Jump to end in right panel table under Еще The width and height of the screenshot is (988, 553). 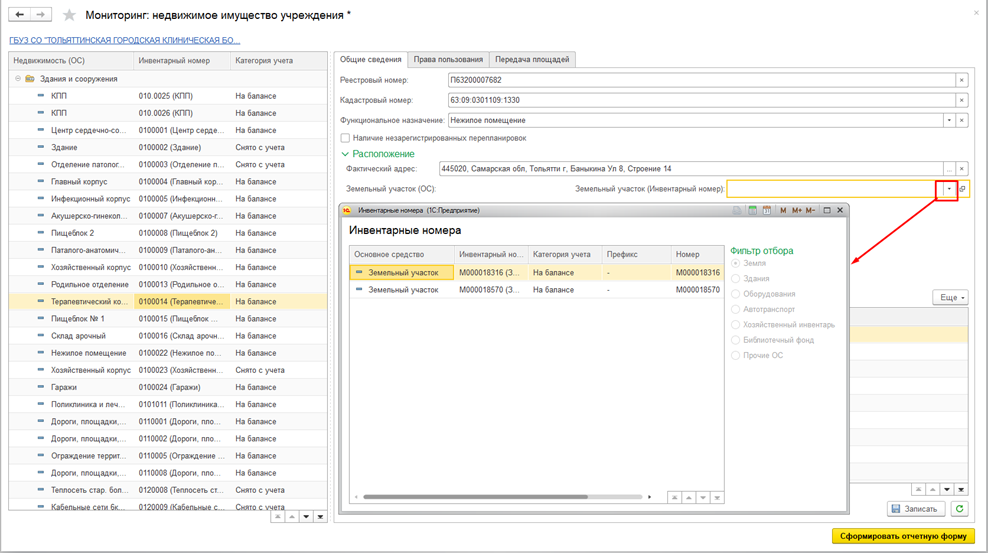coord(962,489)
